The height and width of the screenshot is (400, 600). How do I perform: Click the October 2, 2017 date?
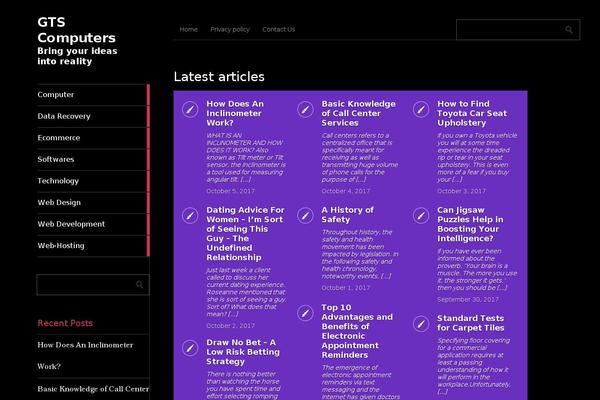(230, 326)
